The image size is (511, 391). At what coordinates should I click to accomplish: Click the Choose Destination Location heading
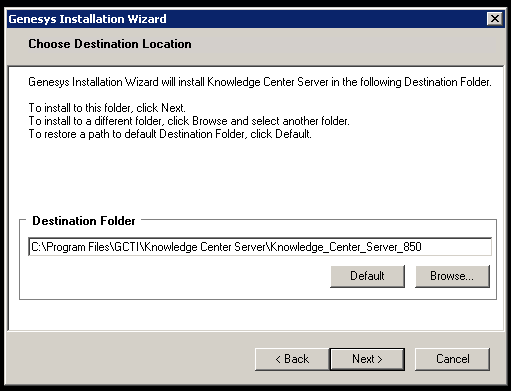[110, 44]
